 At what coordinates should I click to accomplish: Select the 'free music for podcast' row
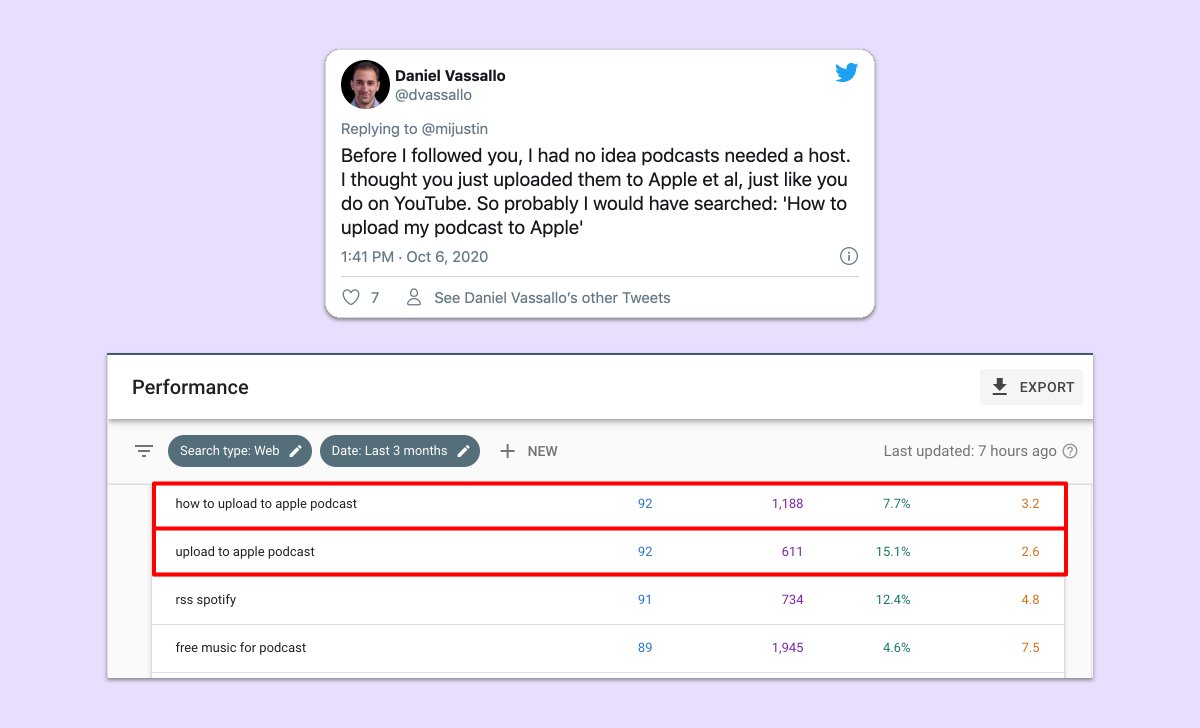tap(241, 648)
